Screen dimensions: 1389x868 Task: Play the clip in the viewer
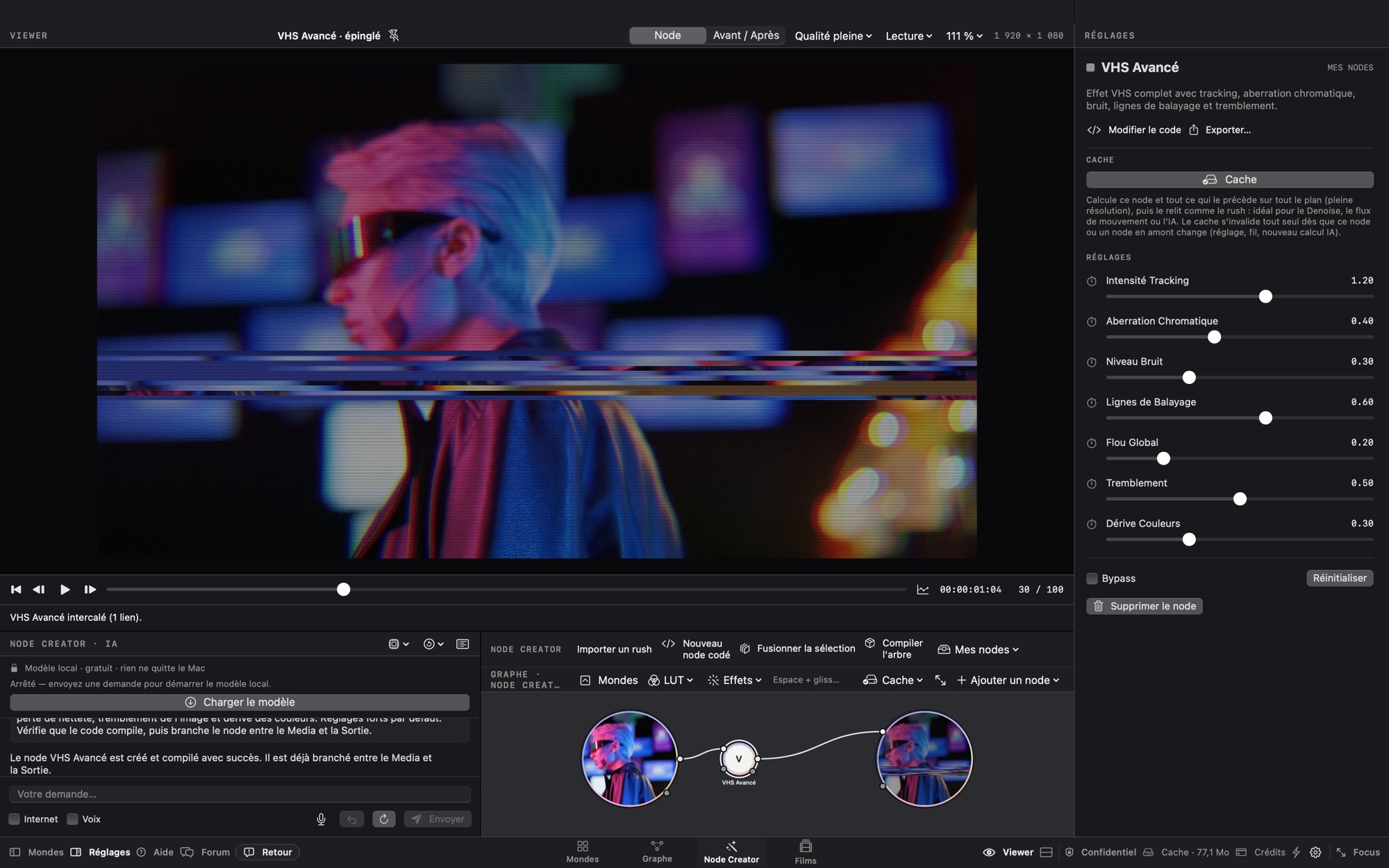[65, 590]
